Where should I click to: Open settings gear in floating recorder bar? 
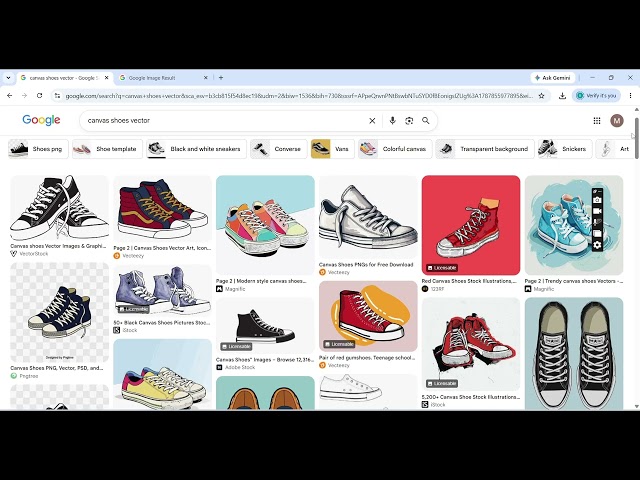point(597,245)
